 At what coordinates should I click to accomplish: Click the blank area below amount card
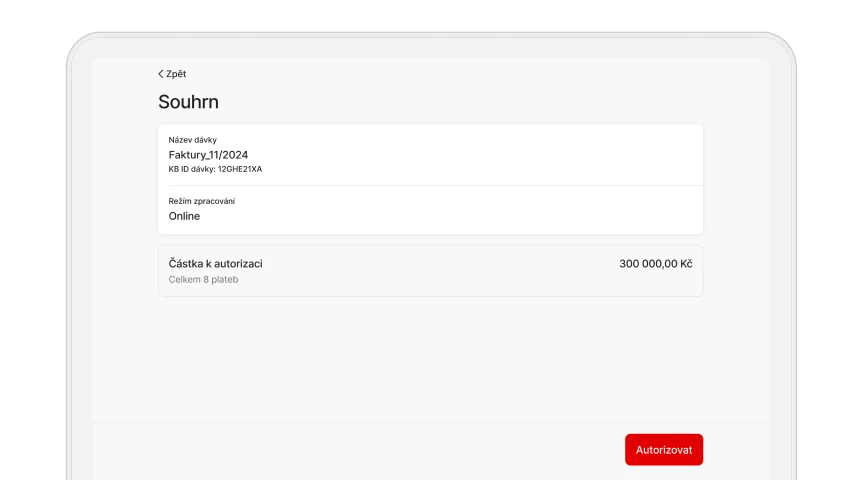(x=430, y=360)
